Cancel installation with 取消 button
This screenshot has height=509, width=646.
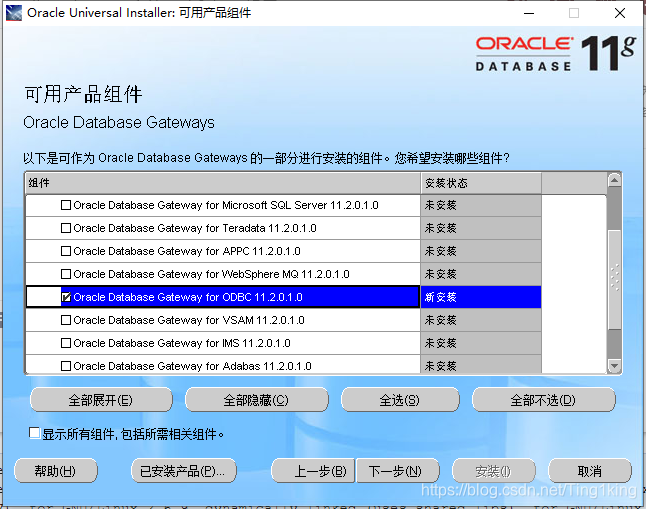590,471
